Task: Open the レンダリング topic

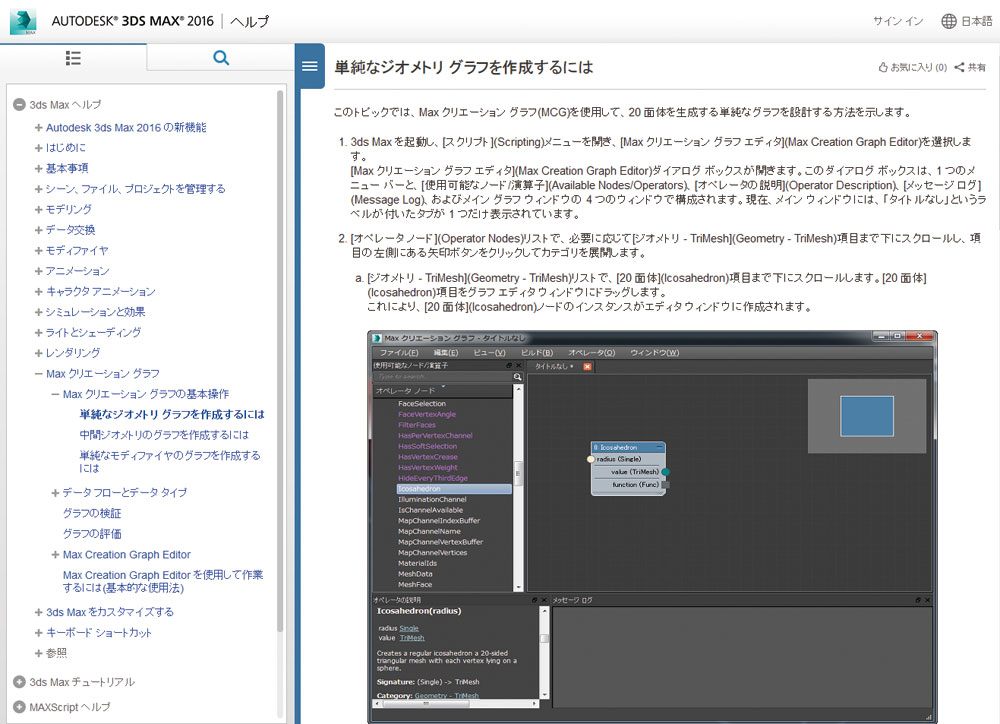Action: coord(73,353)
